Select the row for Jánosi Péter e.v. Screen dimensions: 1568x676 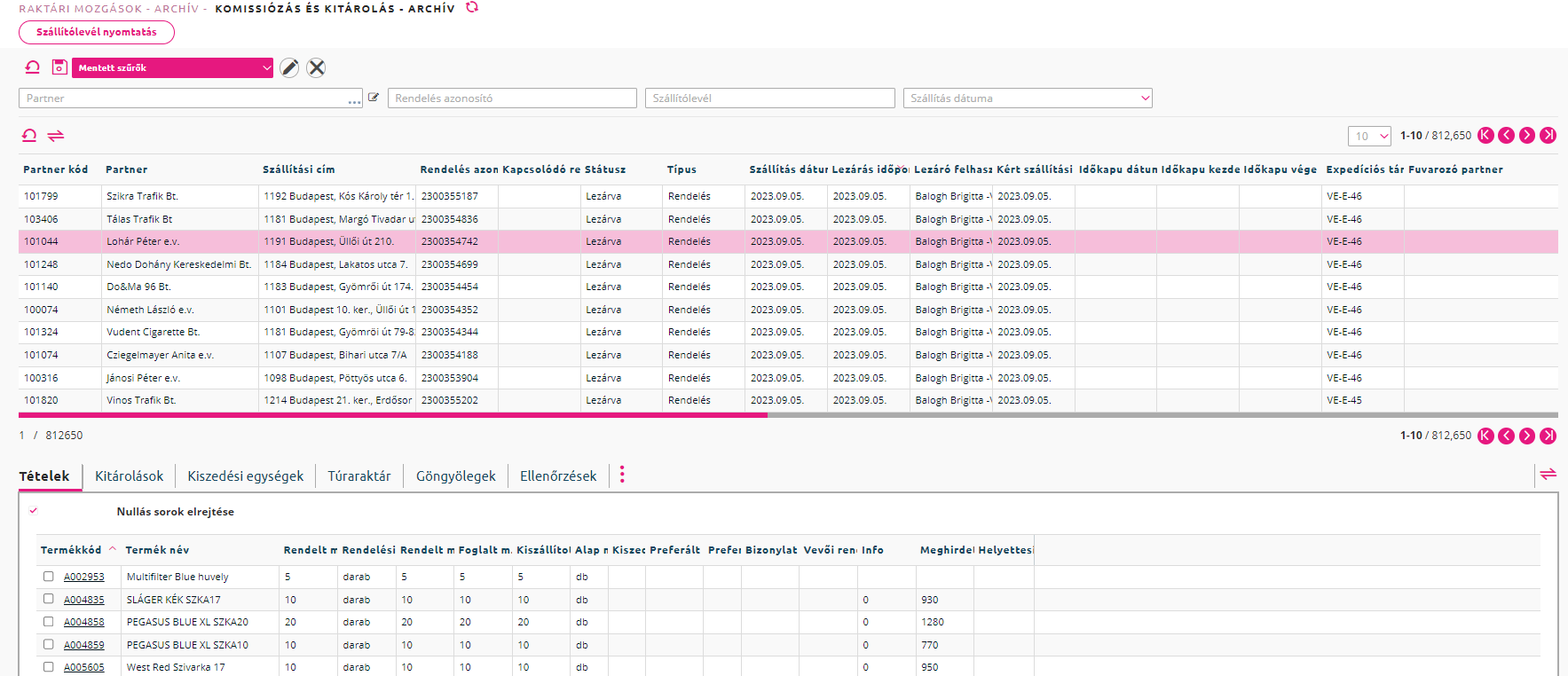(788, 378)
